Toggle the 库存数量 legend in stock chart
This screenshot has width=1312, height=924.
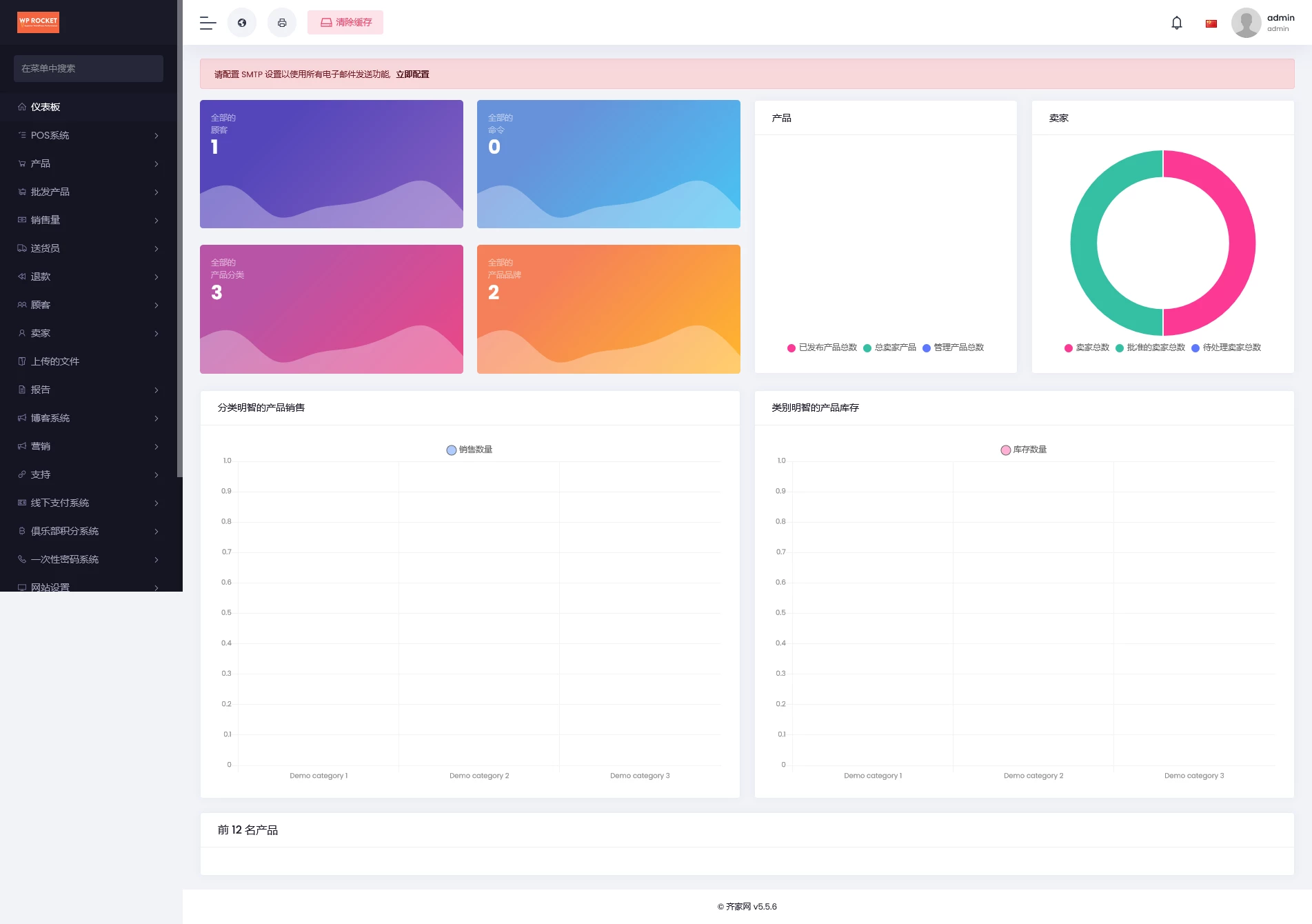click(x=1023, y=450)
